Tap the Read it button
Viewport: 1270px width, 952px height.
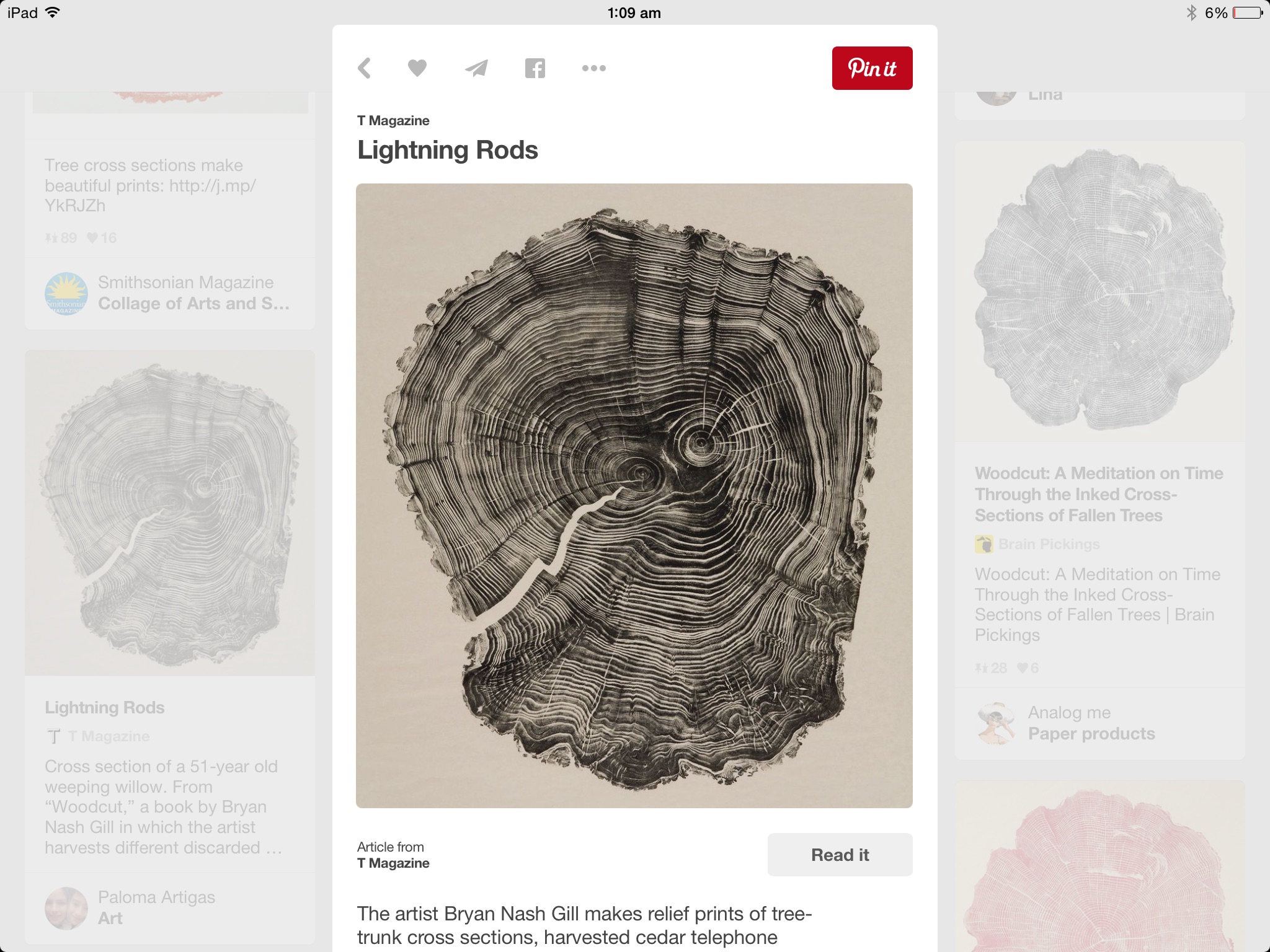(840, 855)
